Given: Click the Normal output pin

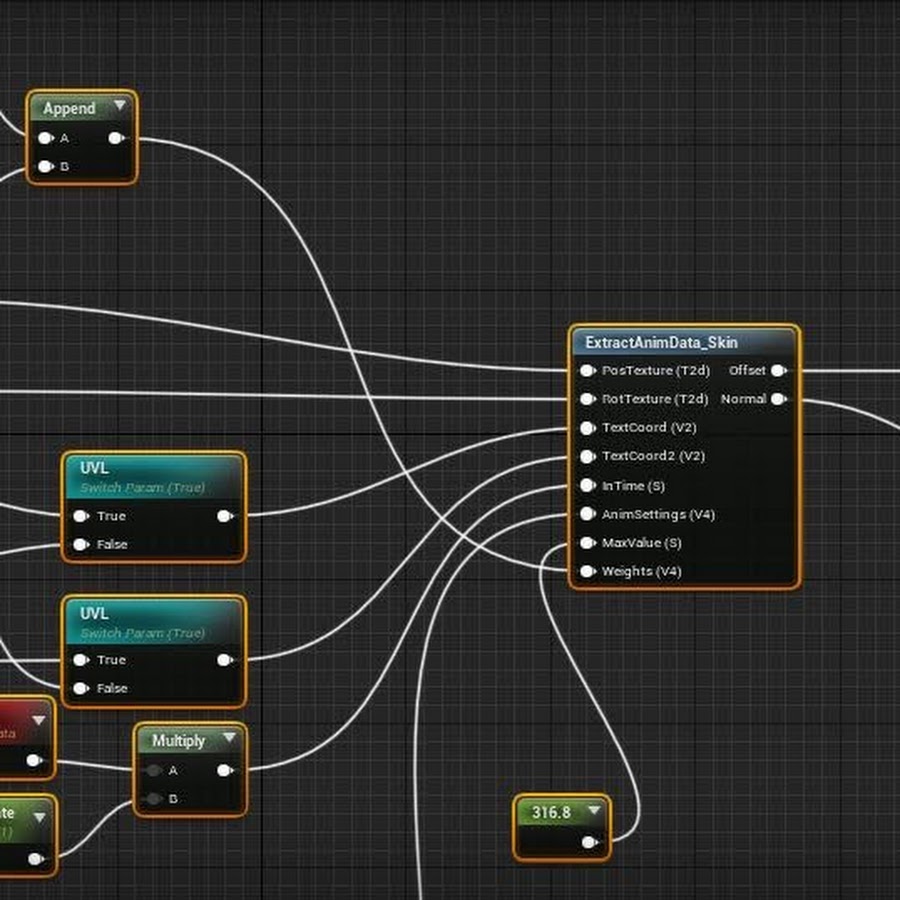Looking at the screenshot, I should pos(778,399).
